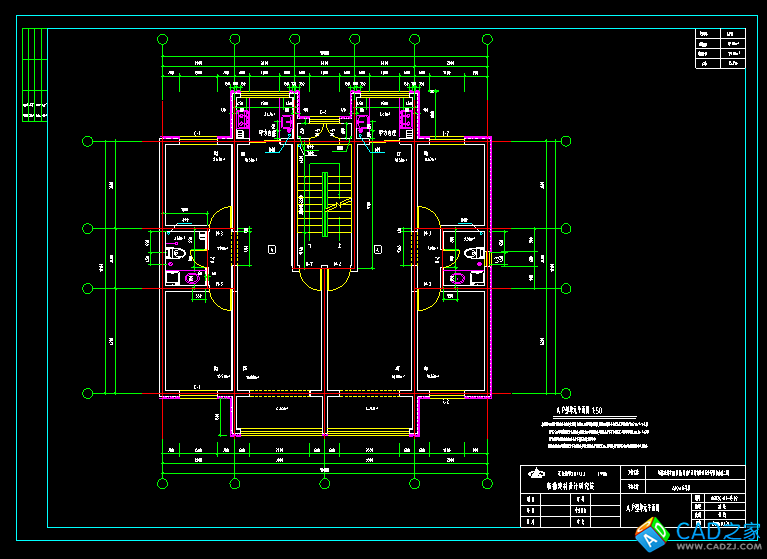Select the boxed A marker right of stairwell
This screenshot has height=559, width=767.
pos(377,248)
